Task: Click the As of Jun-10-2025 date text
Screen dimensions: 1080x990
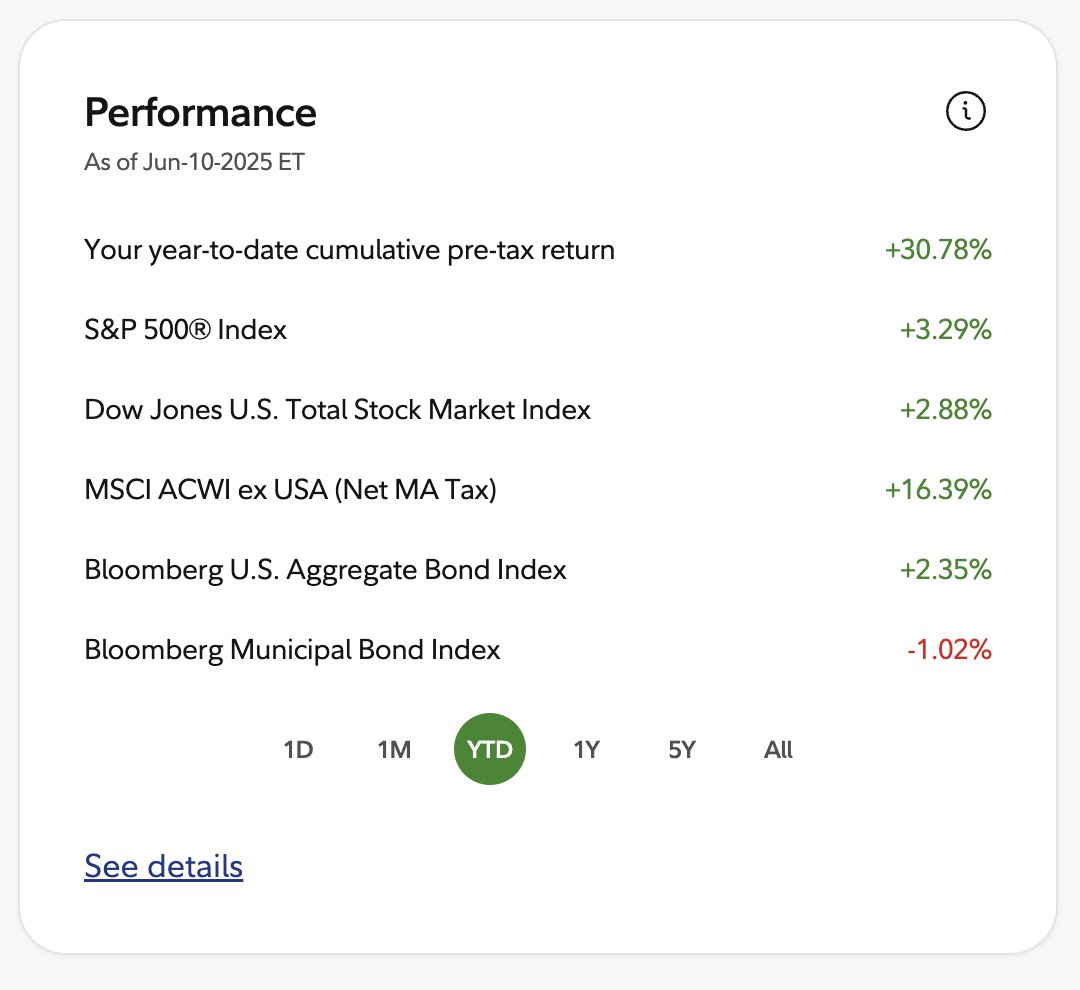Action: [194, 162]
